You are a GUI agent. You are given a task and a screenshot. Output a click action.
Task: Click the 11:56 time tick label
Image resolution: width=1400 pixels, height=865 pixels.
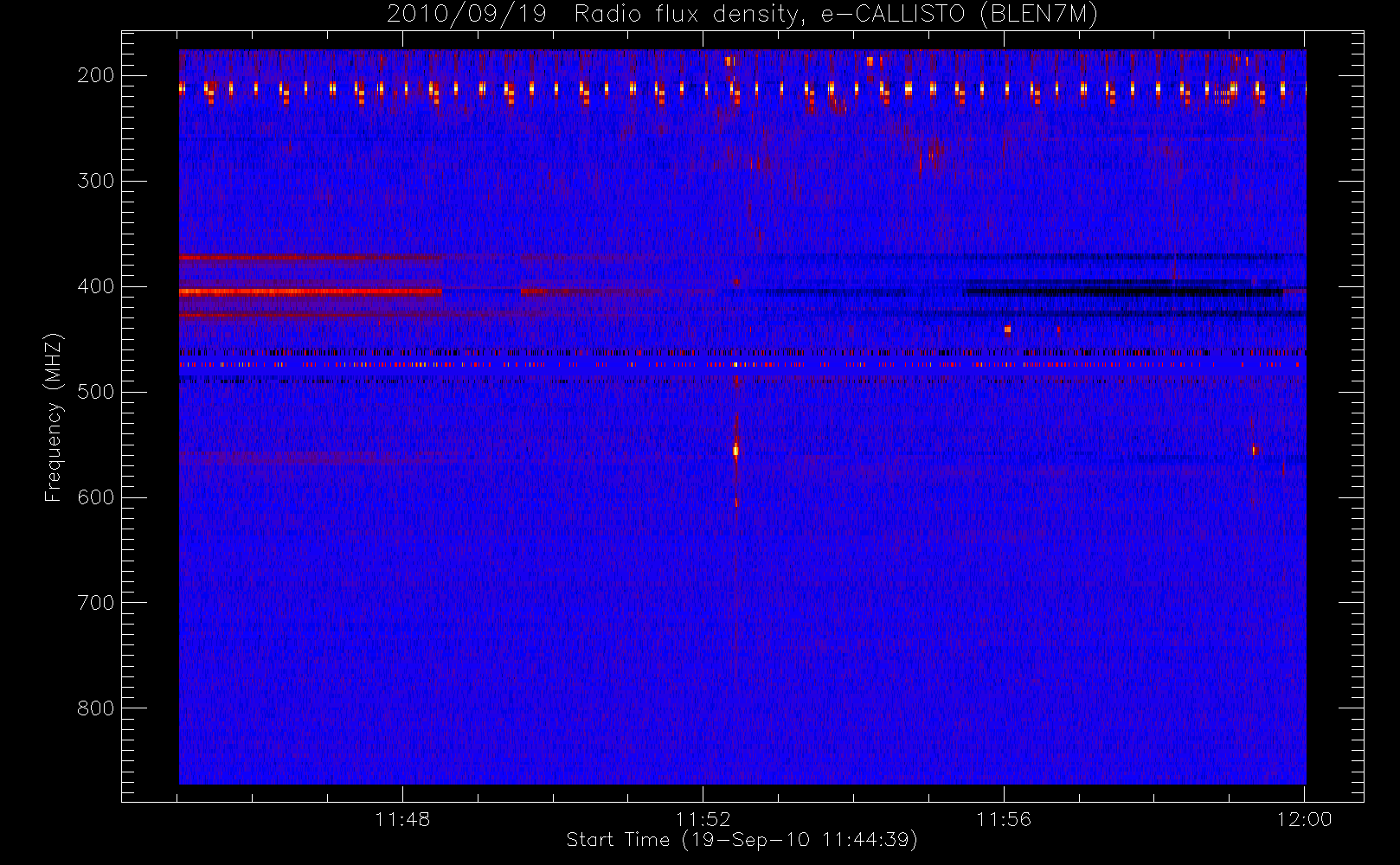(x=1004, y=819)
